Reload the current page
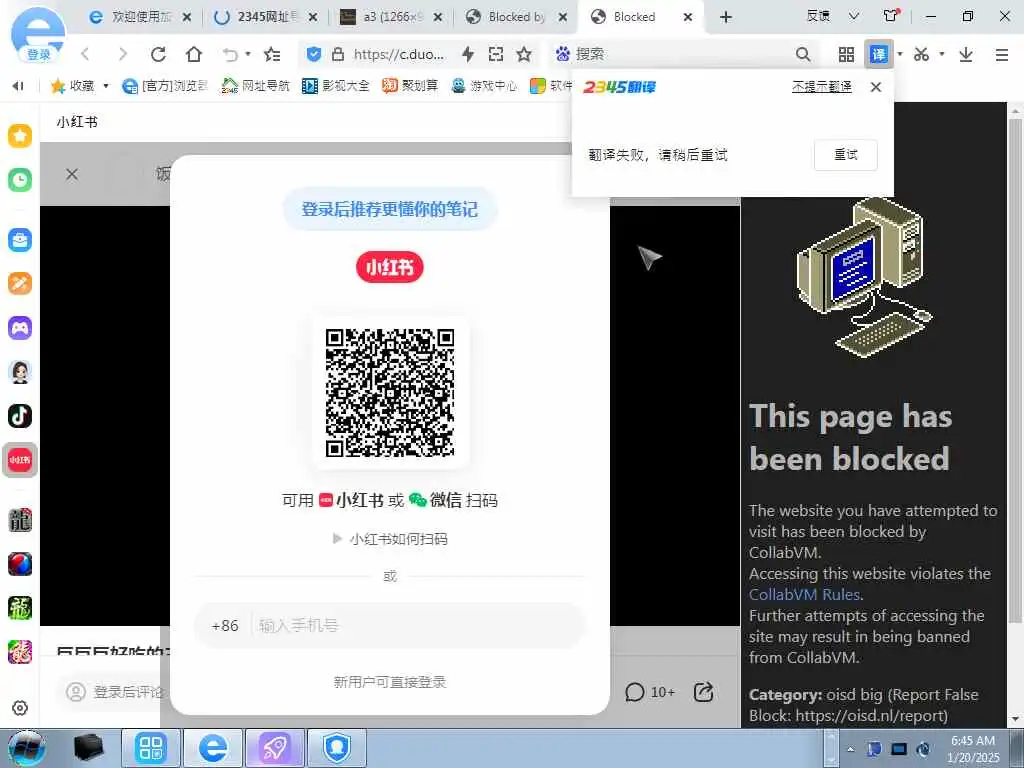This screenshot has width=1024, height=768. click(158, 54)
